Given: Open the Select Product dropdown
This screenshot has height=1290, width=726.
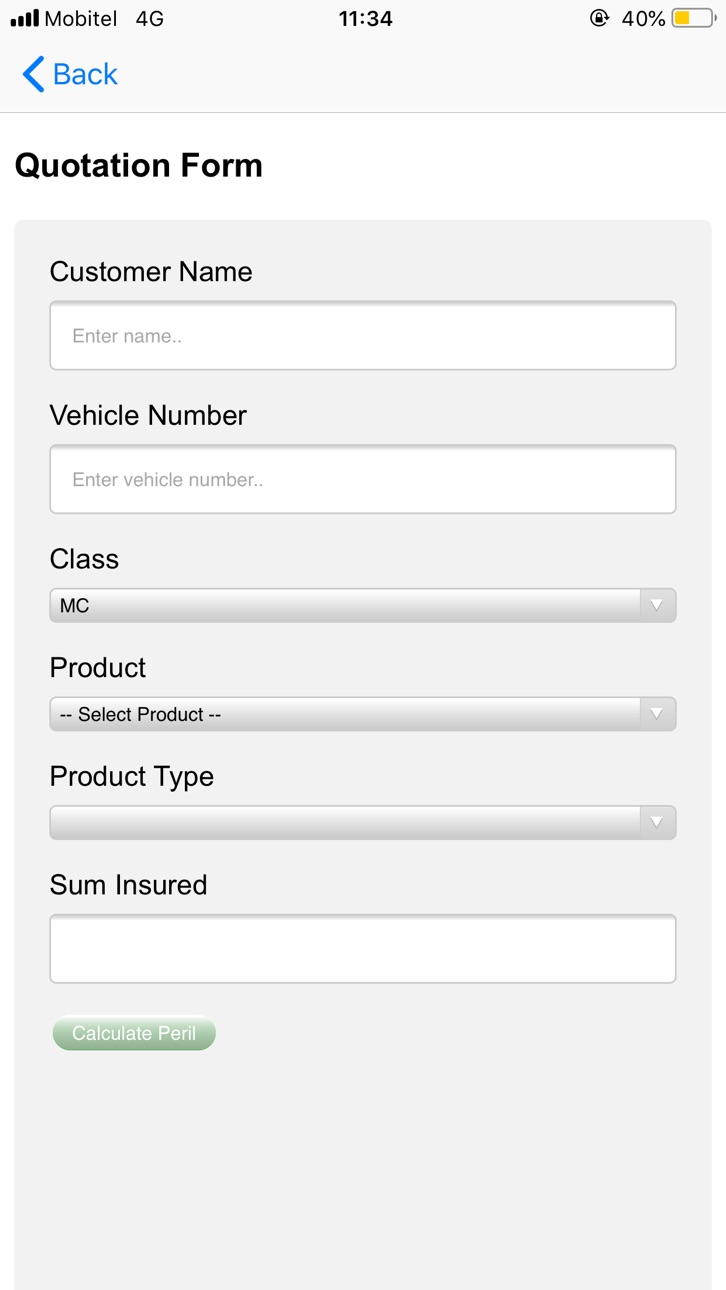Looking at the screenshot, I should [363, 714].
